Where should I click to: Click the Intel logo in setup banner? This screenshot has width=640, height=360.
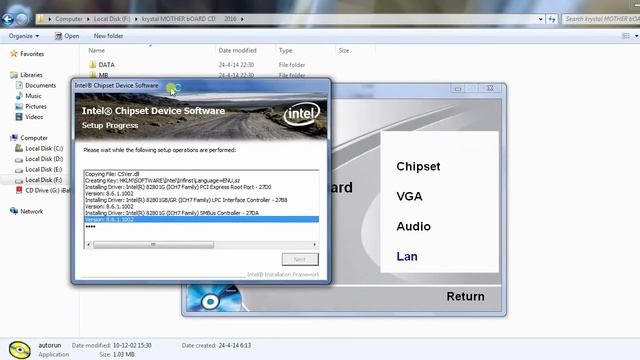point(302,114)
